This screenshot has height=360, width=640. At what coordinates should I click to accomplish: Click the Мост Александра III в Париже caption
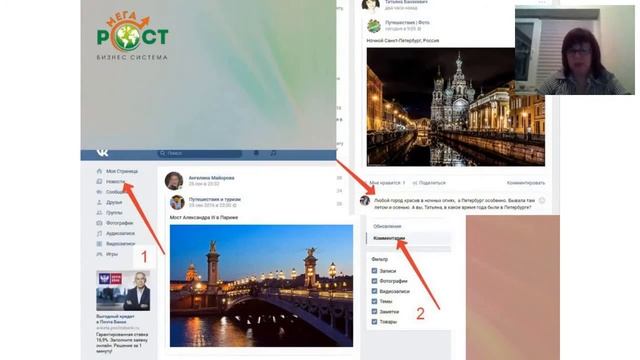point(204,218)
